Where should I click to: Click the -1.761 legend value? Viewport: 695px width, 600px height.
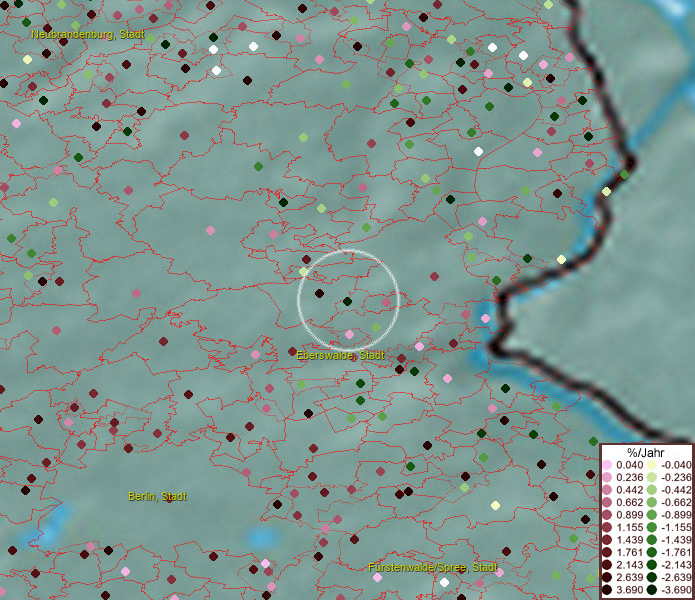[676, 553]
